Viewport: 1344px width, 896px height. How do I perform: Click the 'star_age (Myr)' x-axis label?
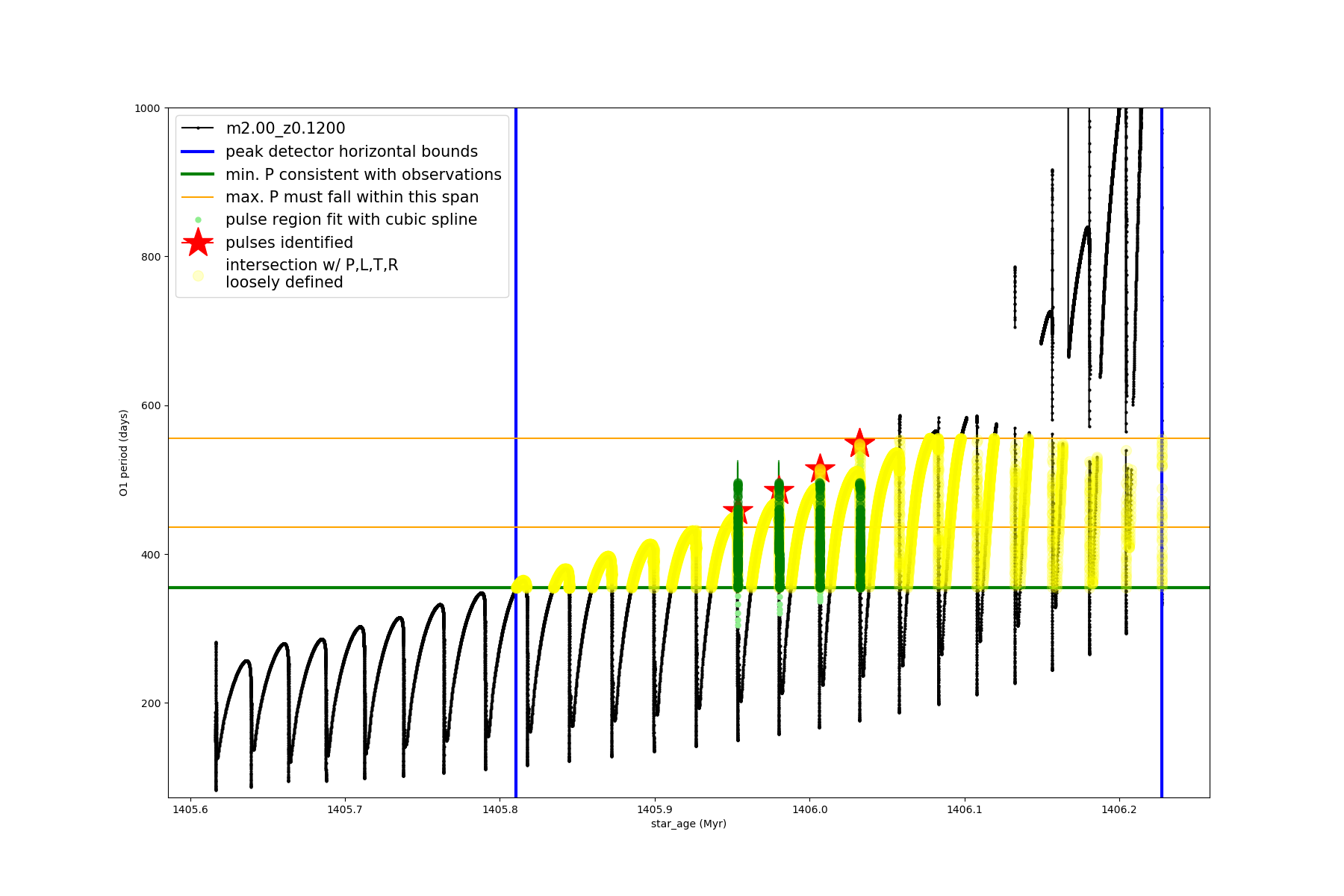pyautogui.click(x=688, y=824)
